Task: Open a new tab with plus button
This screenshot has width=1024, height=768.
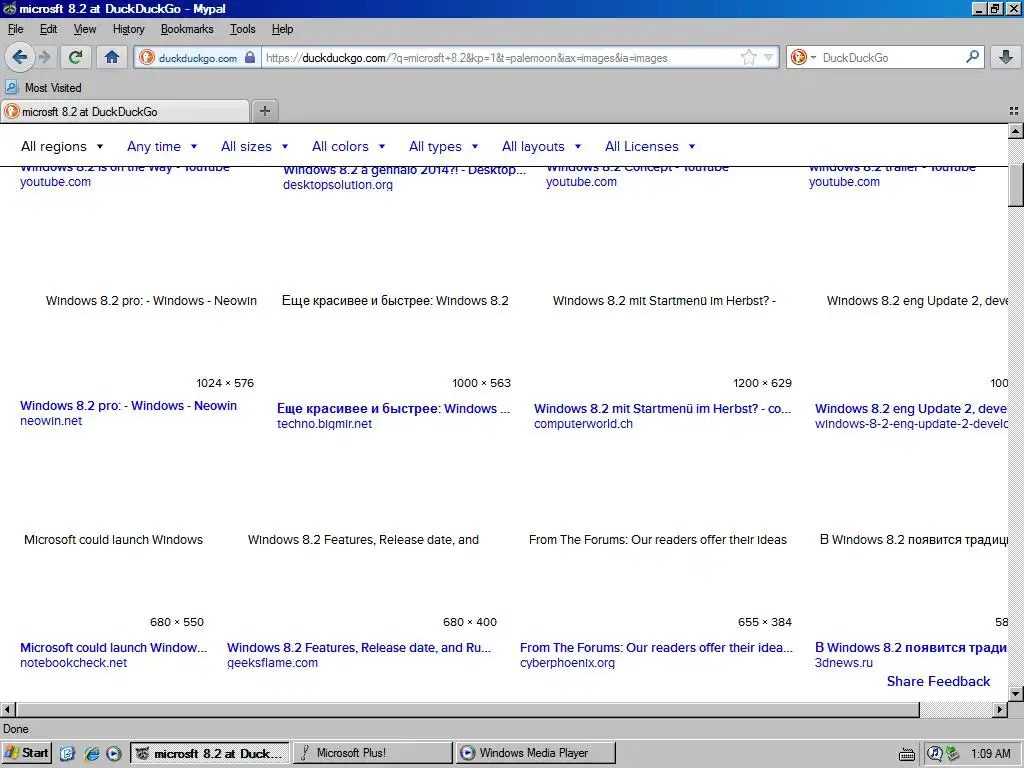Action: click(x=264, y=111)
